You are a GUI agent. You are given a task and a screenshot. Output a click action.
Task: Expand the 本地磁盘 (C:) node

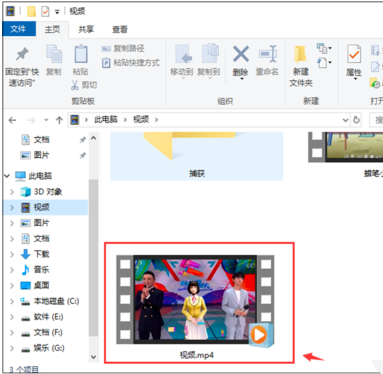(x=12, y=301)
